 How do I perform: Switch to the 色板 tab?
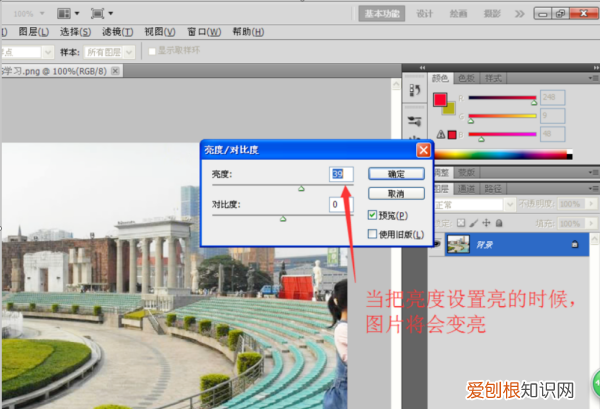(x=466, y=78)
